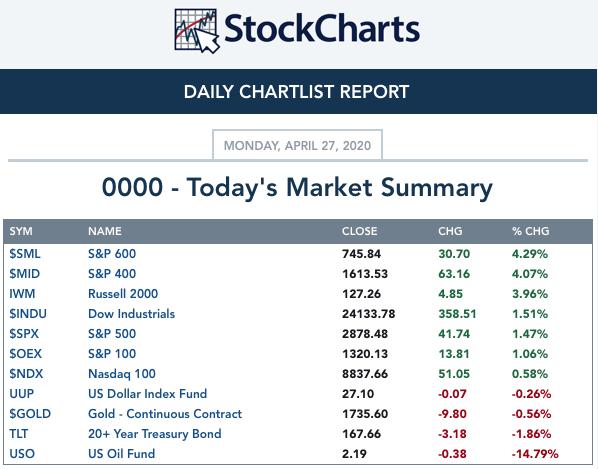This screenshot has width=598, height=469.
Task: Open the $SML symbol link
Action: pyautogui.click(x=25, y=254)
